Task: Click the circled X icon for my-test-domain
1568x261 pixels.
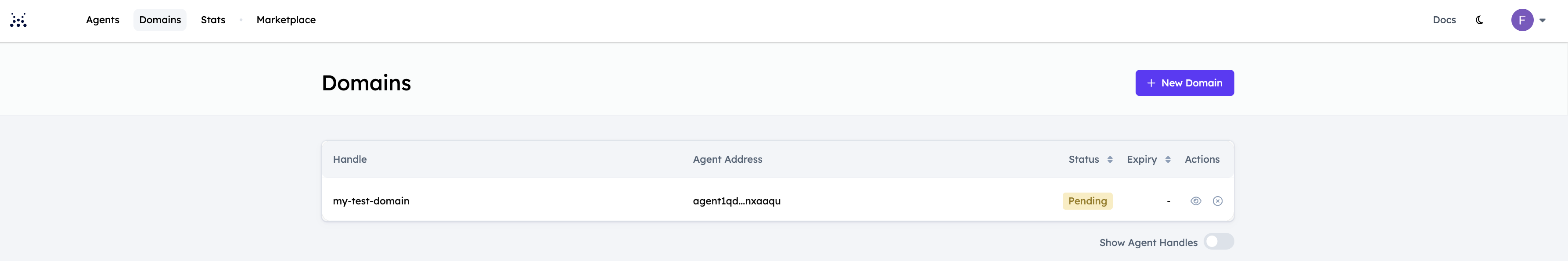Action: tap(1217, 201)
